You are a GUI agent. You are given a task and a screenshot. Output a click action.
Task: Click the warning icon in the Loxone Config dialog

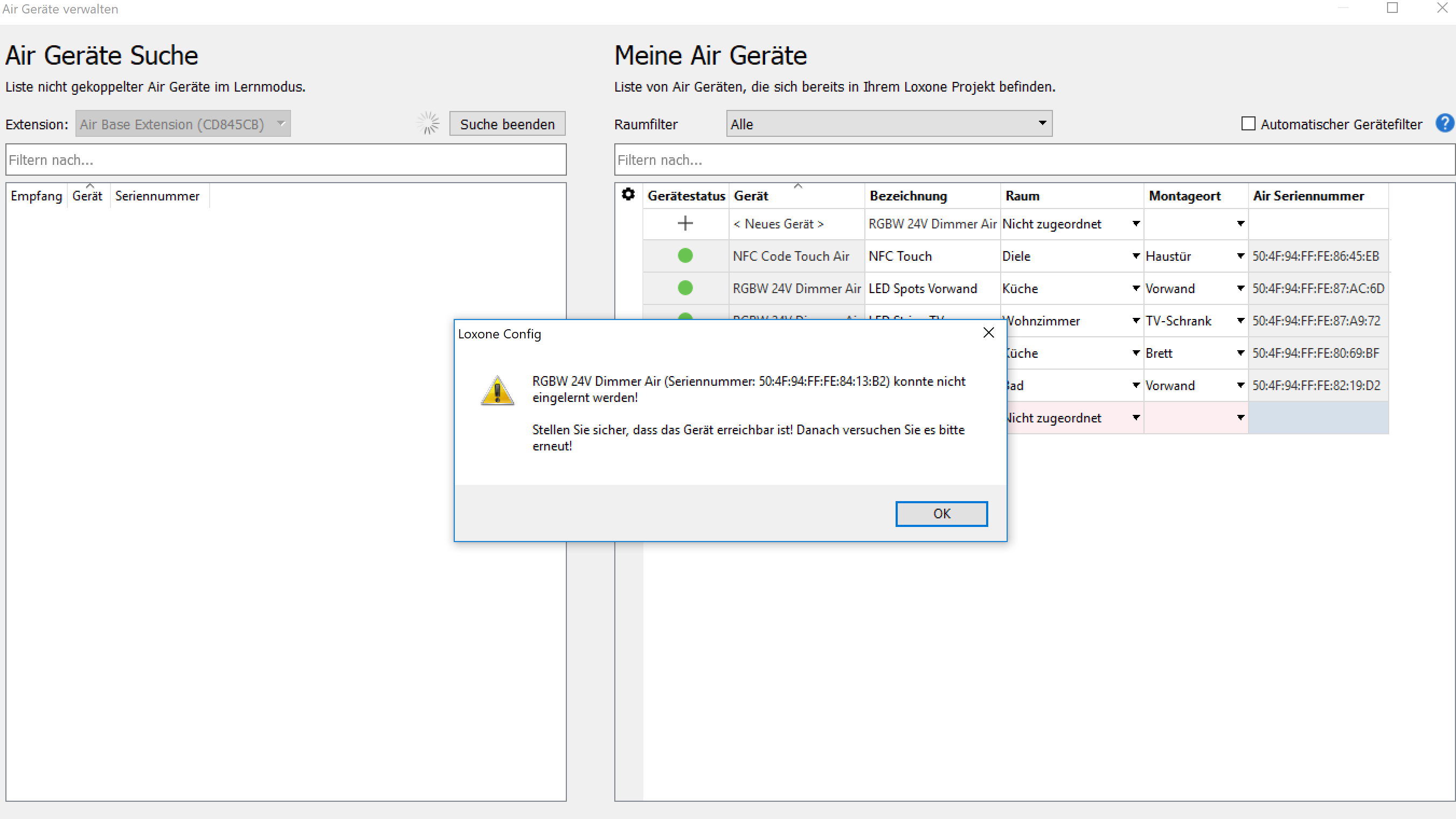497,390
